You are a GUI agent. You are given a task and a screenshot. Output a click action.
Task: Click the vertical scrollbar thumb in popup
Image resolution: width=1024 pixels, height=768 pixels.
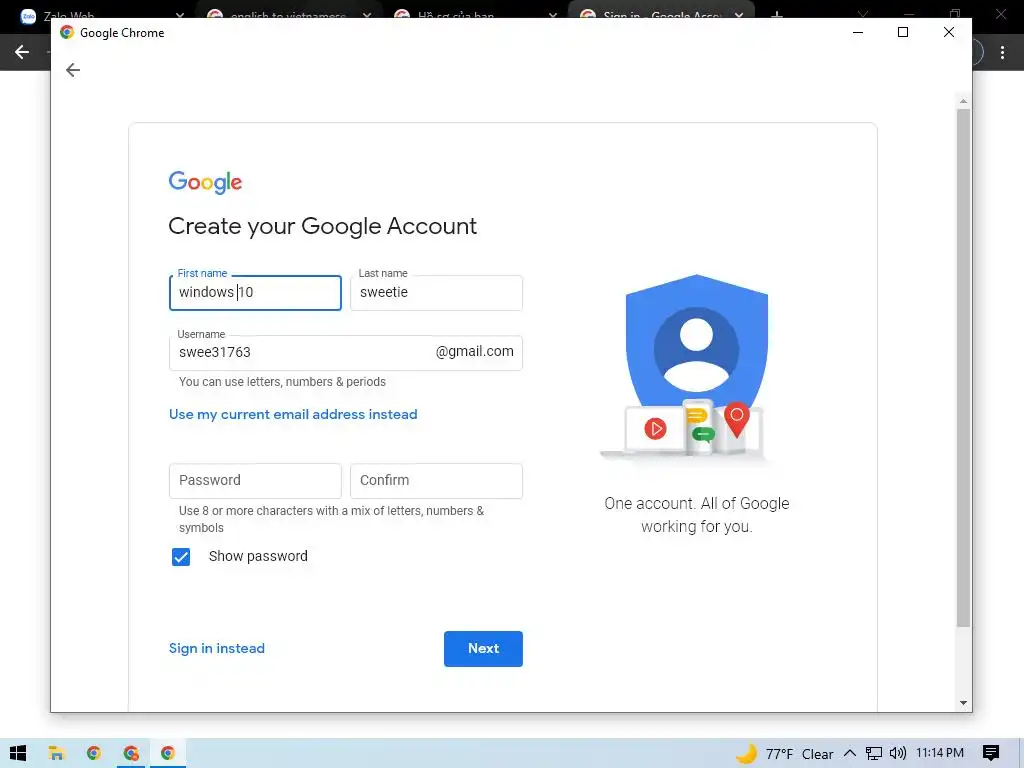click(963, 368)
